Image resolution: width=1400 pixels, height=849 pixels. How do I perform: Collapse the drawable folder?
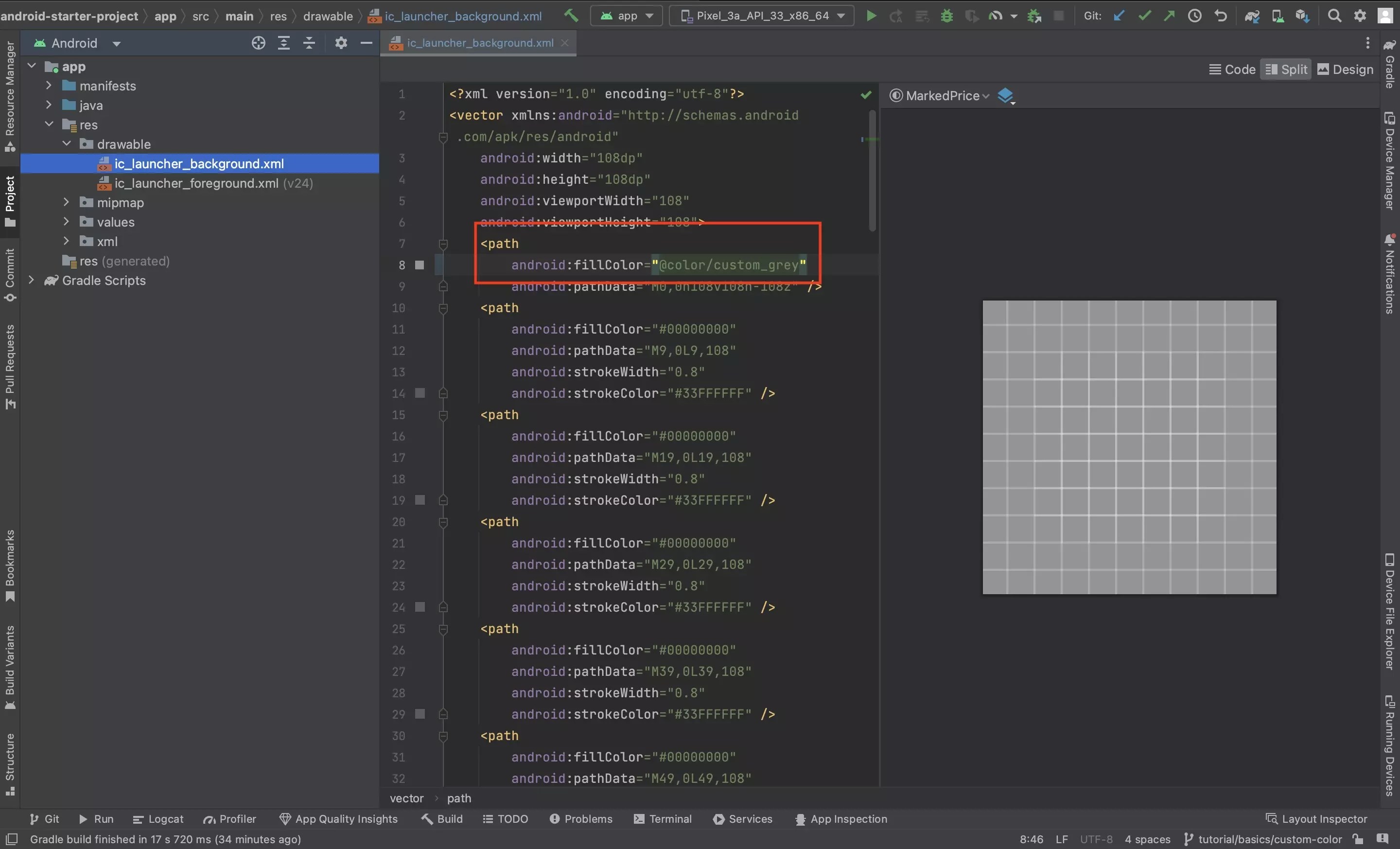68,144
